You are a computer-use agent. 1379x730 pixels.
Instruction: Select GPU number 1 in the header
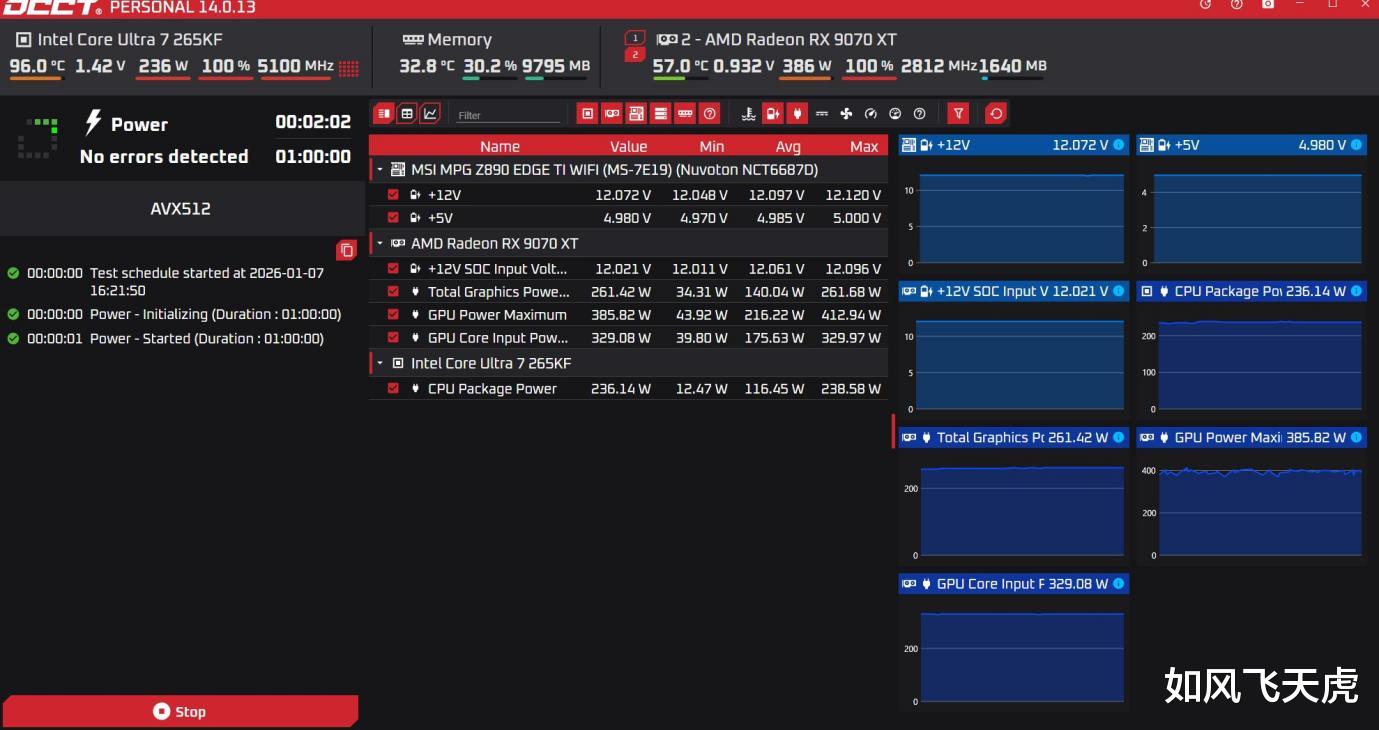click(635, 38)
